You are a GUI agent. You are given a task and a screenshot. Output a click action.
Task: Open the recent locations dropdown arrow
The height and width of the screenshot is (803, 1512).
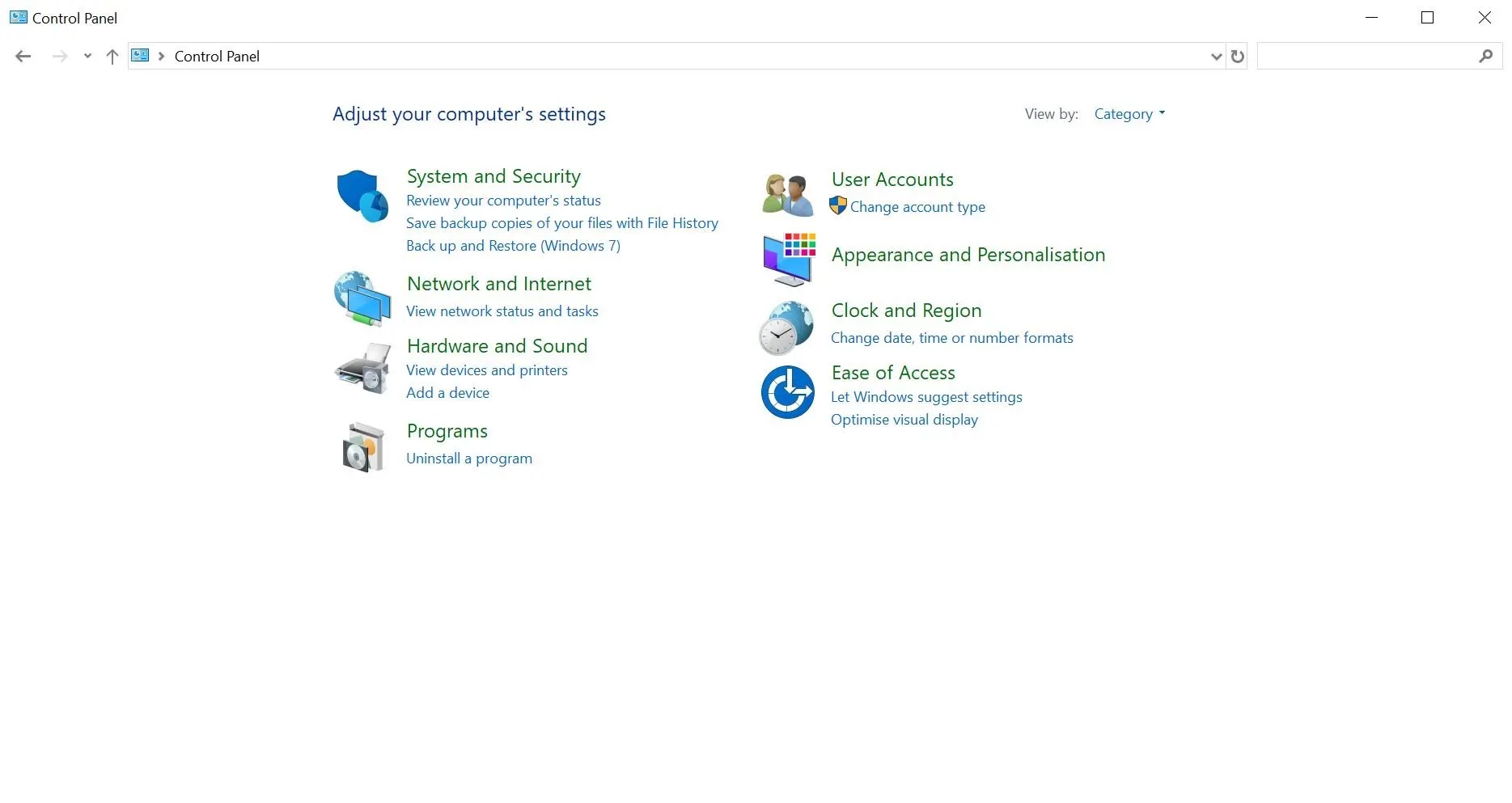pos(87,56)
